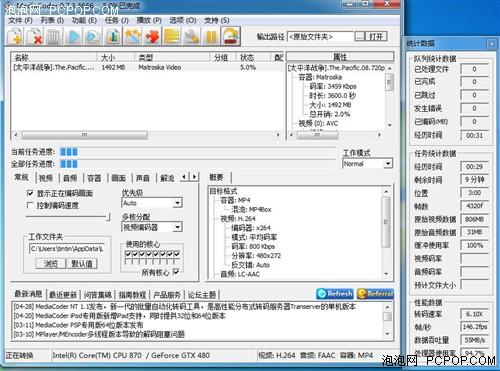Open the wrench settings toolbar icon
Viewport: 500px width, 371px height.
[191, 36]
